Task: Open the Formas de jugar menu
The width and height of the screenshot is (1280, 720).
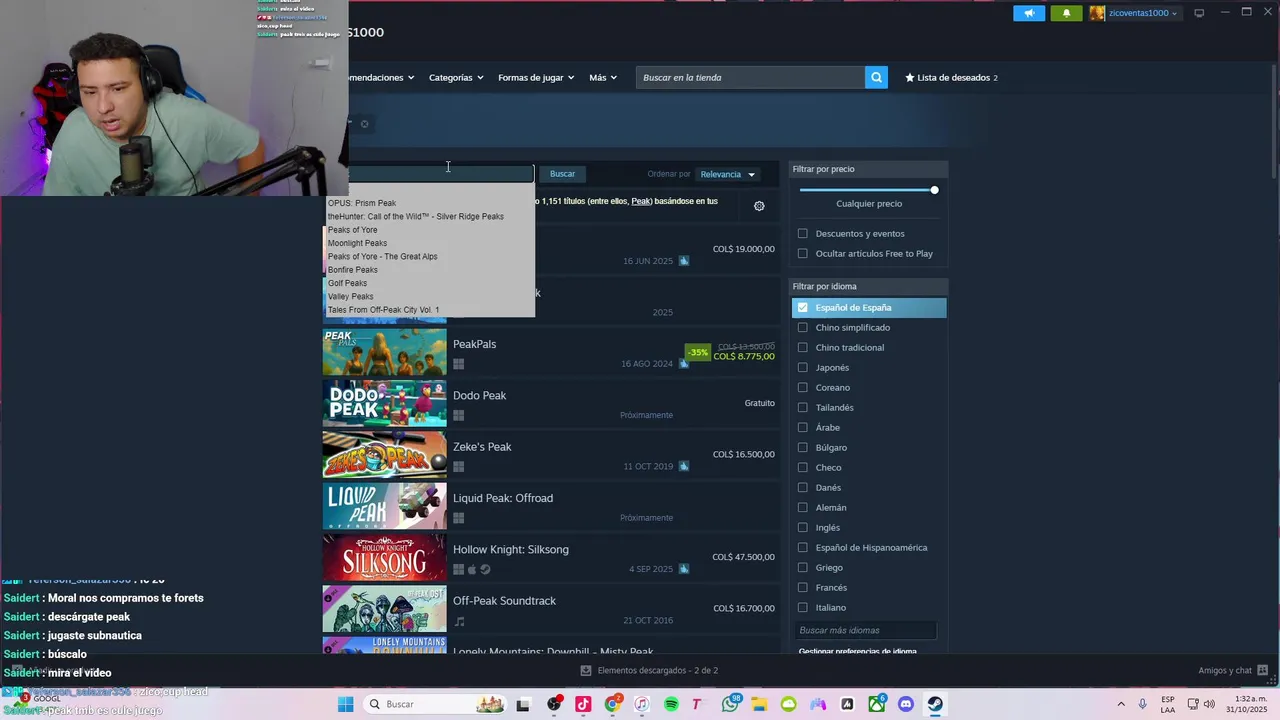Action: (x=536, y=77)
